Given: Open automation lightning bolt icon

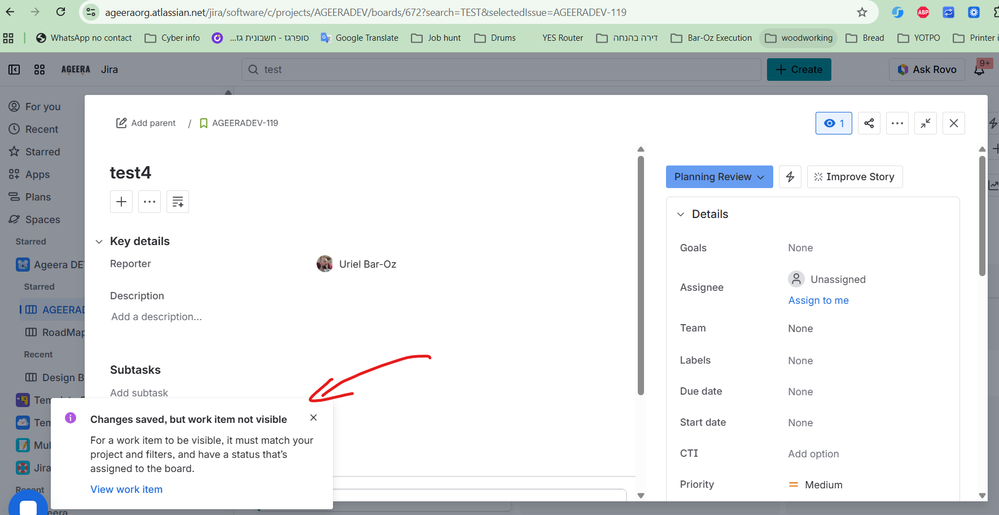Looking at the screenshot, I should click(790, 177).
